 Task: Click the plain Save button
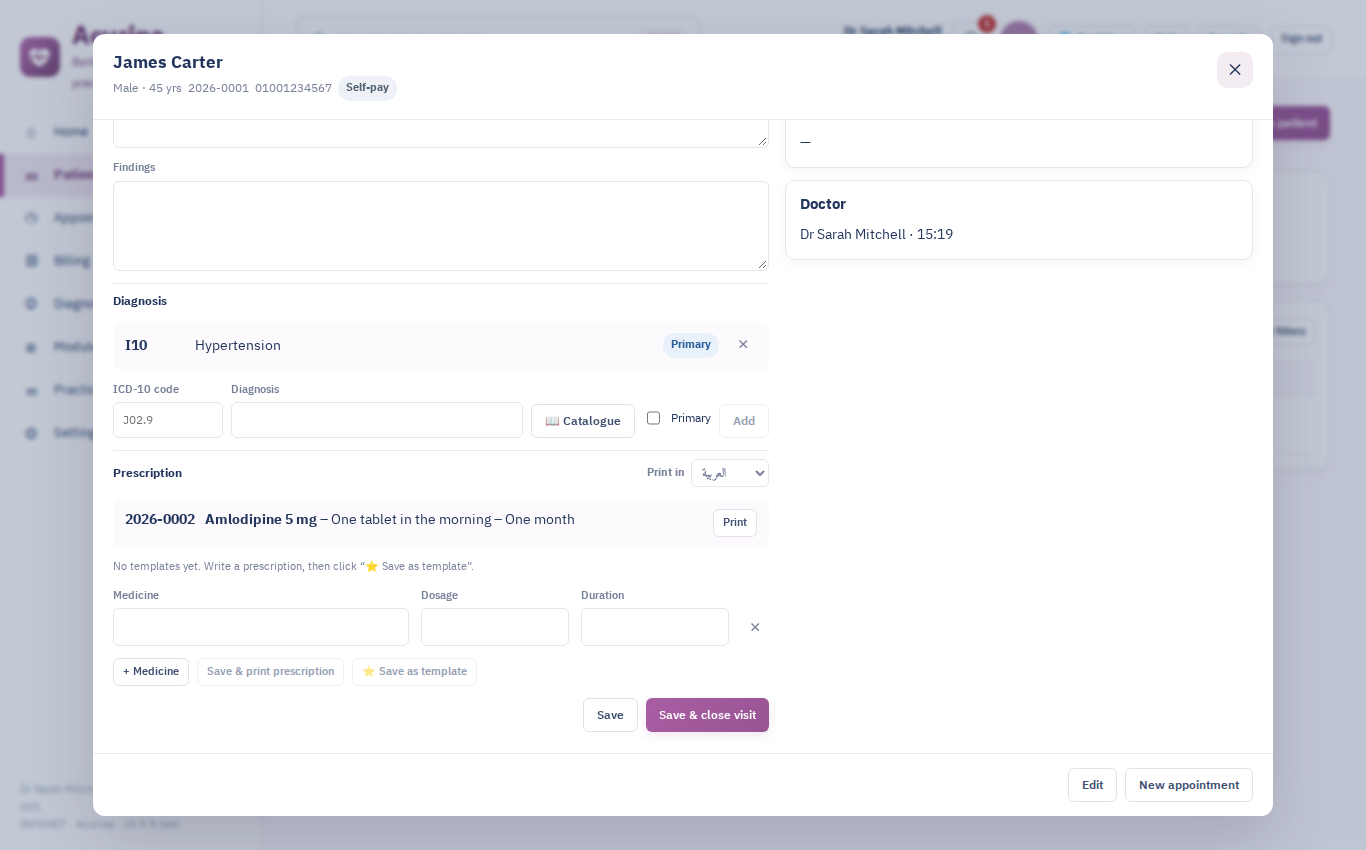(x=610, y=715)
